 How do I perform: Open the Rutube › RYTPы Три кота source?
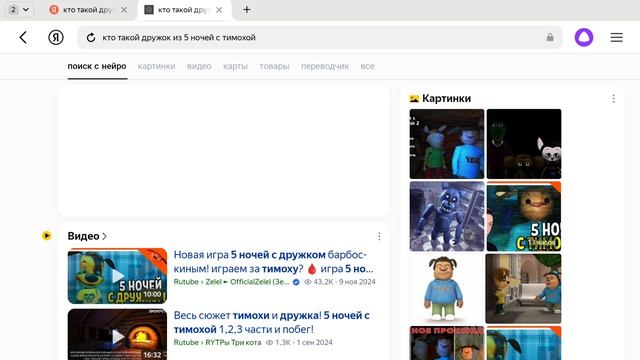point(217,342)
